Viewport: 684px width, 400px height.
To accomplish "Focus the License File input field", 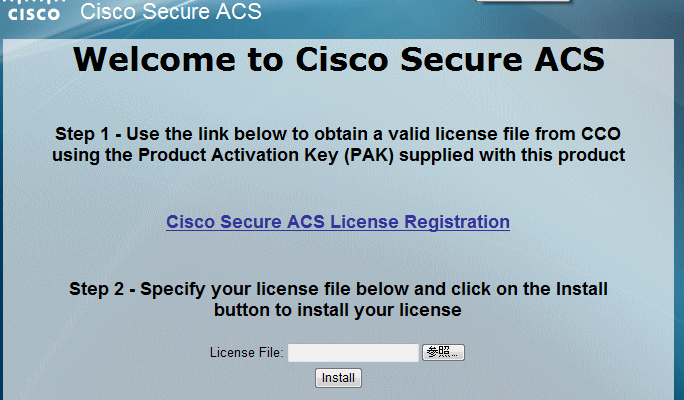I will pyautogui.click(x=353, y=352).
